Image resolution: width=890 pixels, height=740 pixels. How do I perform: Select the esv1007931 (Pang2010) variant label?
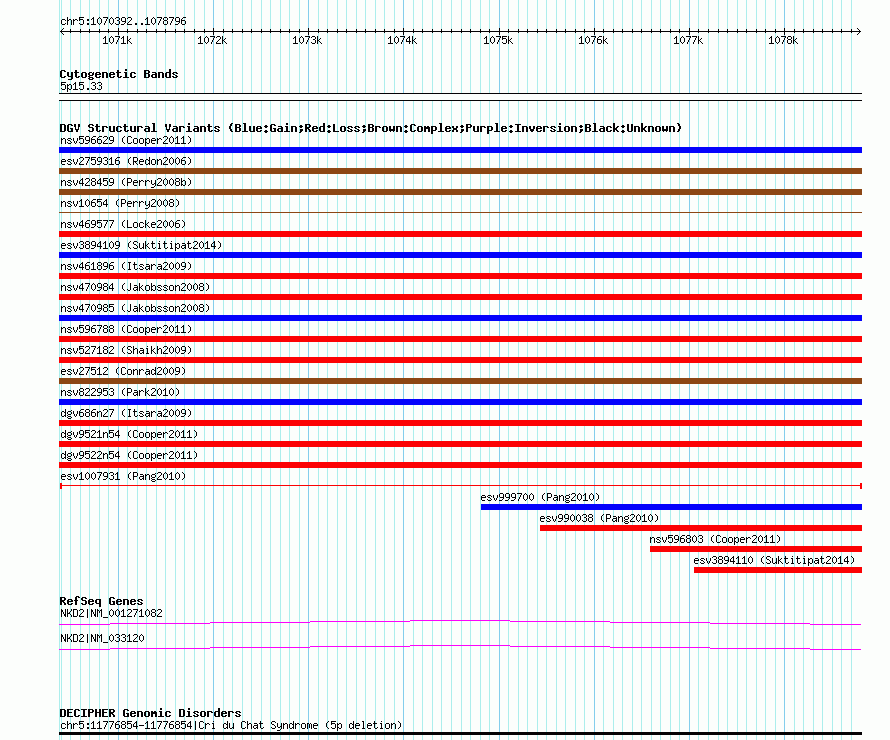coord(123,476)
